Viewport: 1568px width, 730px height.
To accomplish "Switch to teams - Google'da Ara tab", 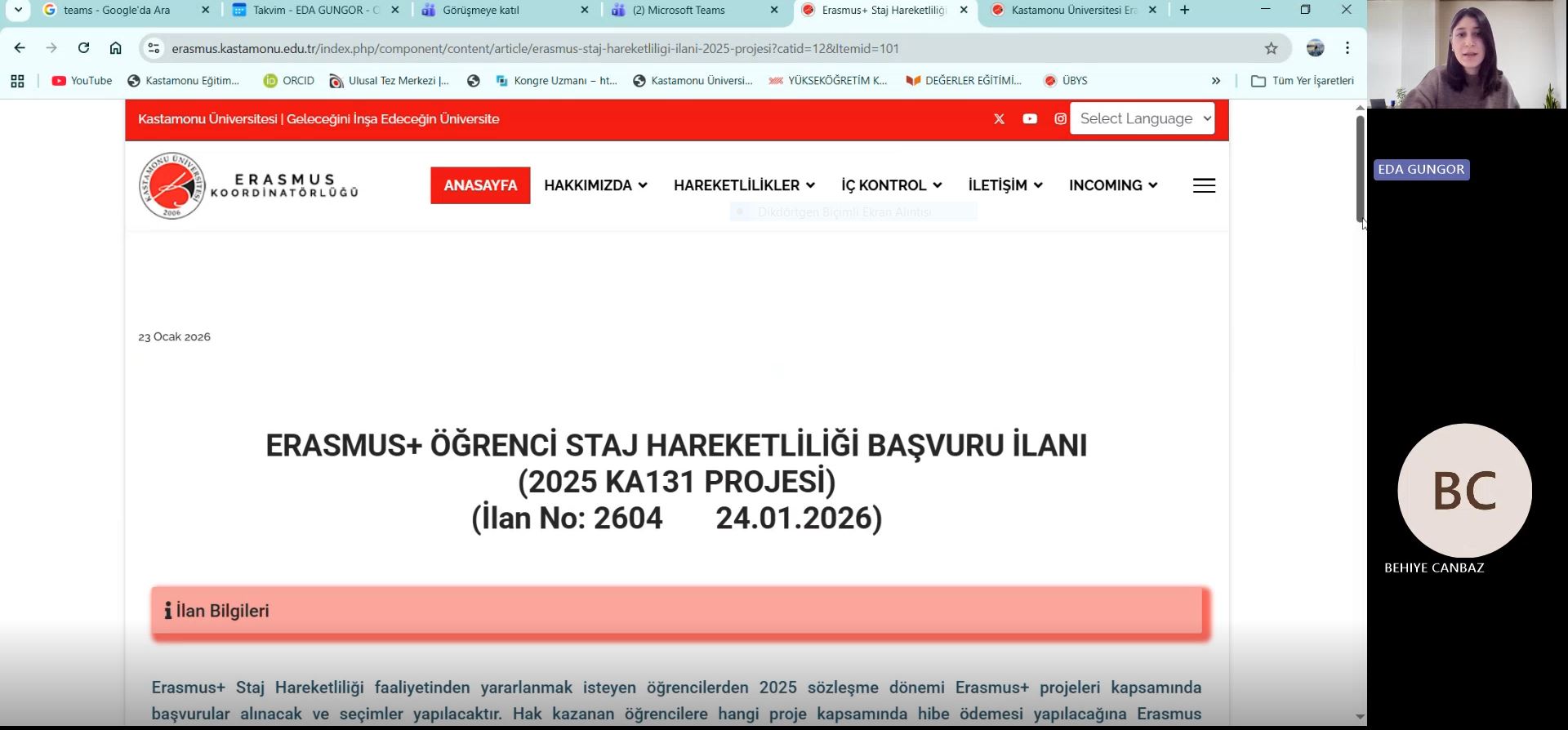I will (x=117, y=10).
